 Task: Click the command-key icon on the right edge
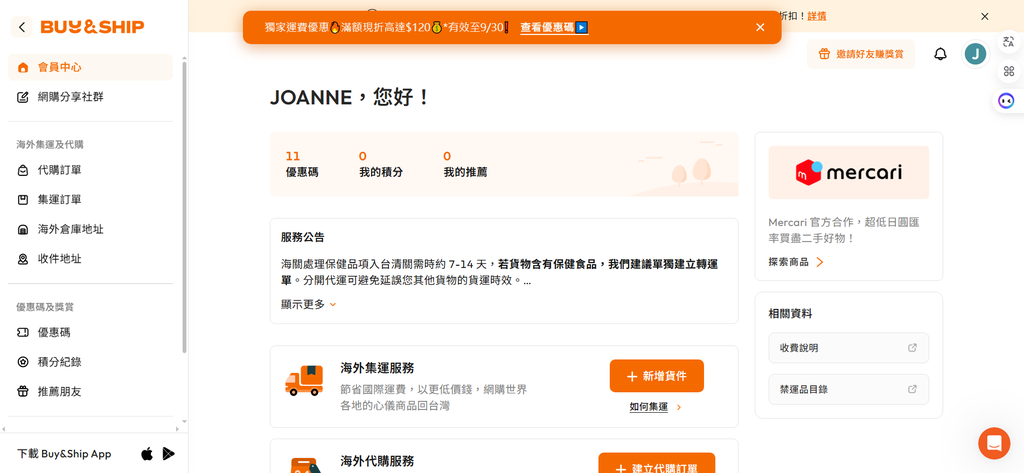click(x=1008, y=71)
